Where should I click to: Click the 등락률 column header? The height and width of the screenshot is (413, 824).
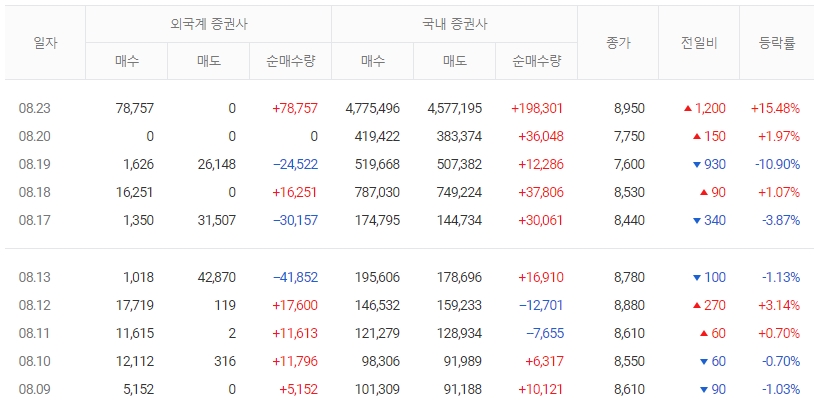[x=777, y=43]
